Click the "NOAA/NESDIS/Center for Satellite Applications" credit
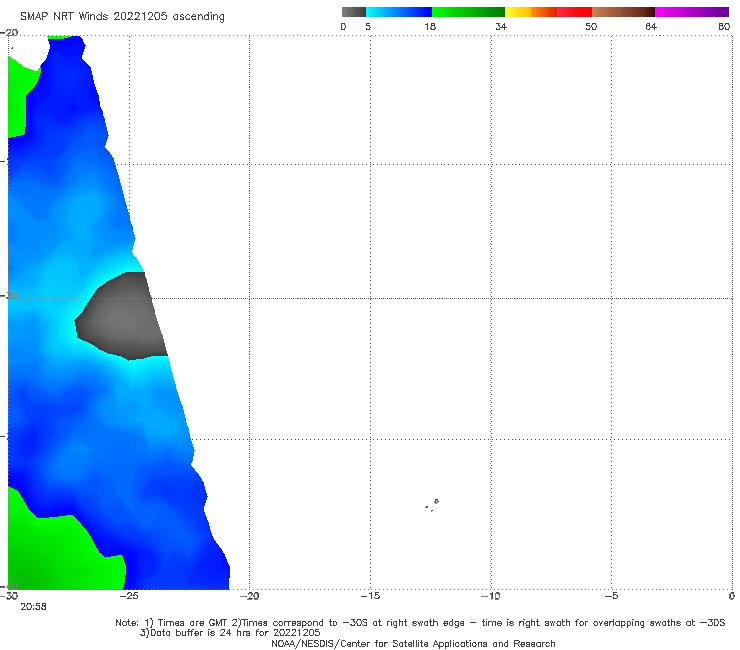 click(413, 643)
